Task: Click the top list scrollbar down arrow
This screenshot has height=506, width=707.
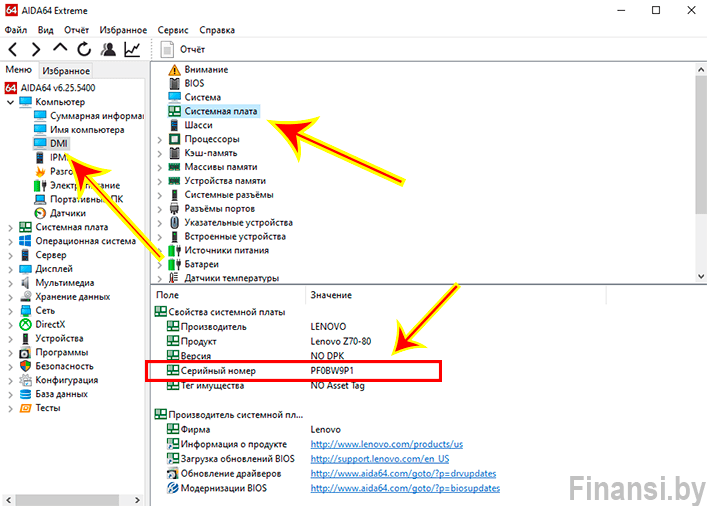Action: 701,276
